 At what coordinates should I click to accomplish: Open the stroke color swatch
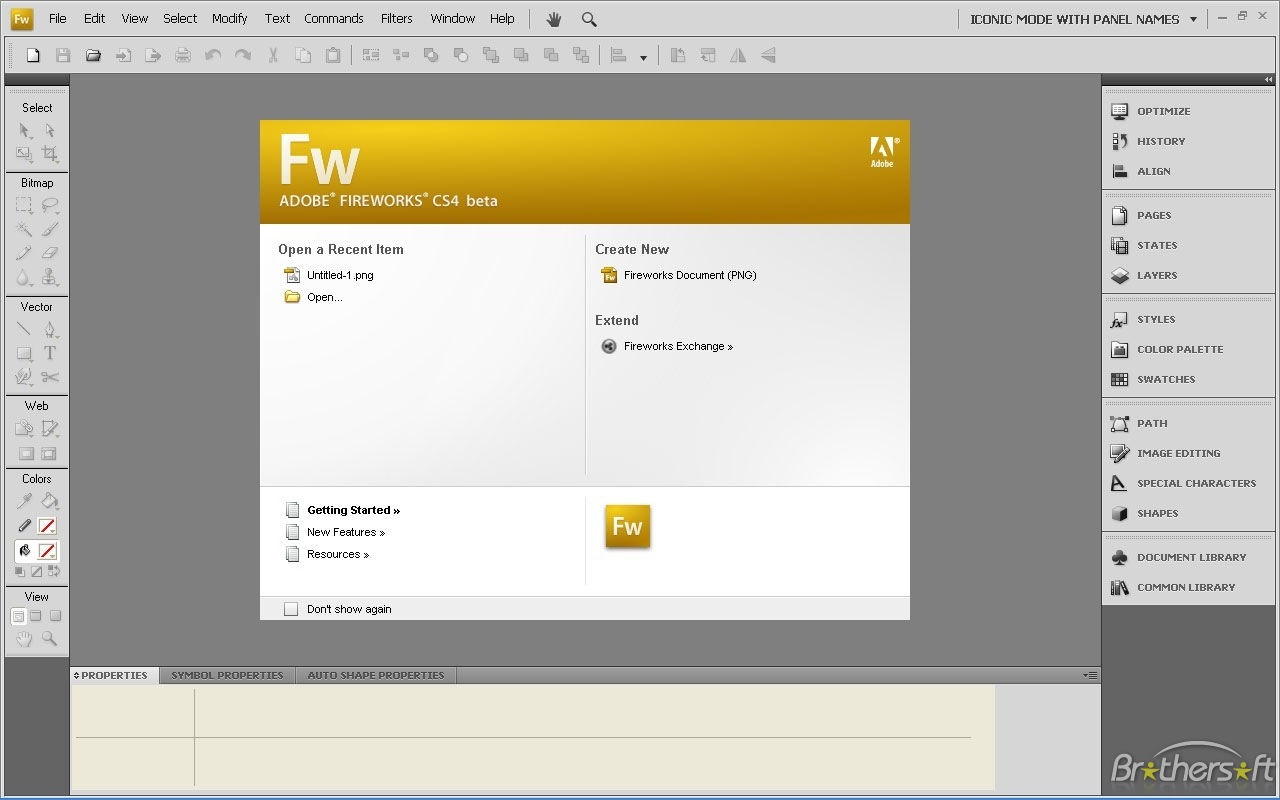click(47, 526)
